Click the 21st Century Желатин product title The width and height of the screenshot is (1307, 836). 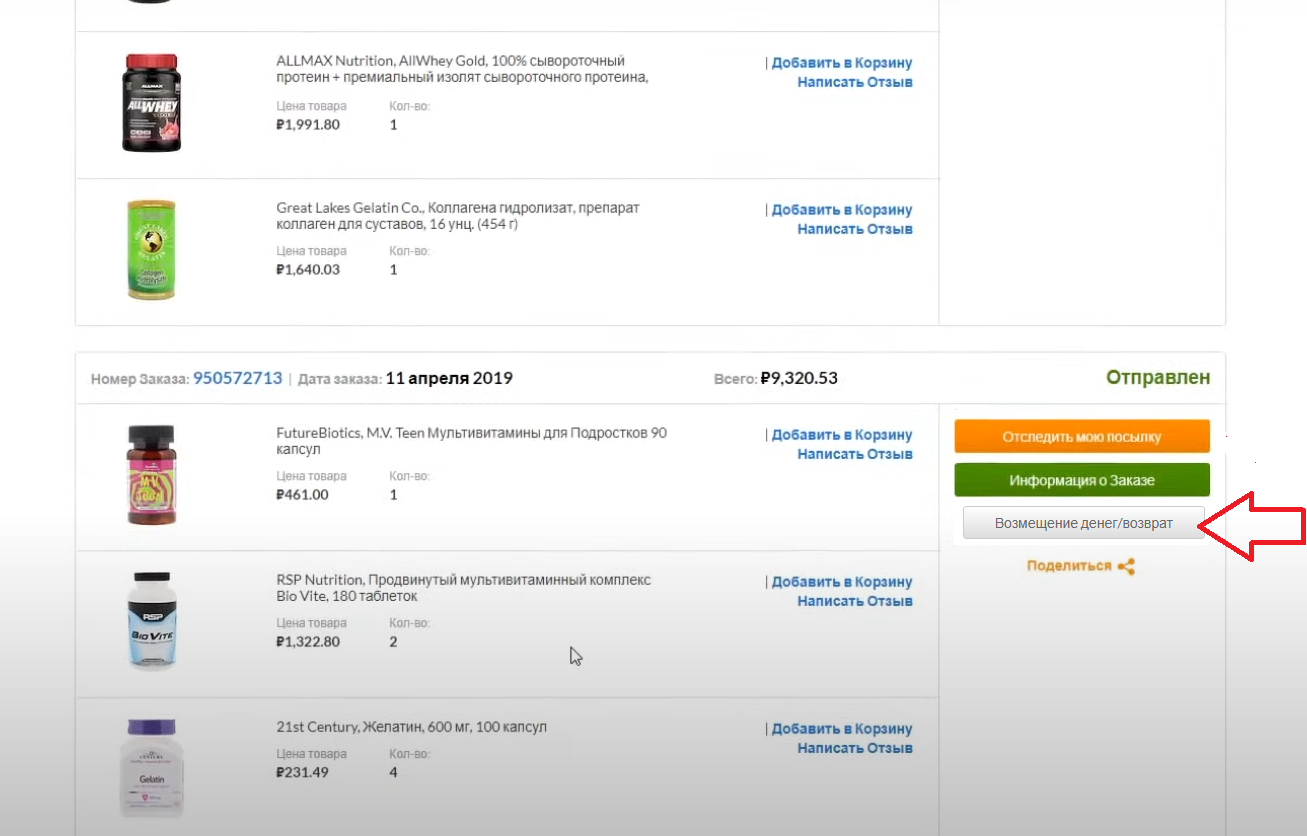[411, 727]
